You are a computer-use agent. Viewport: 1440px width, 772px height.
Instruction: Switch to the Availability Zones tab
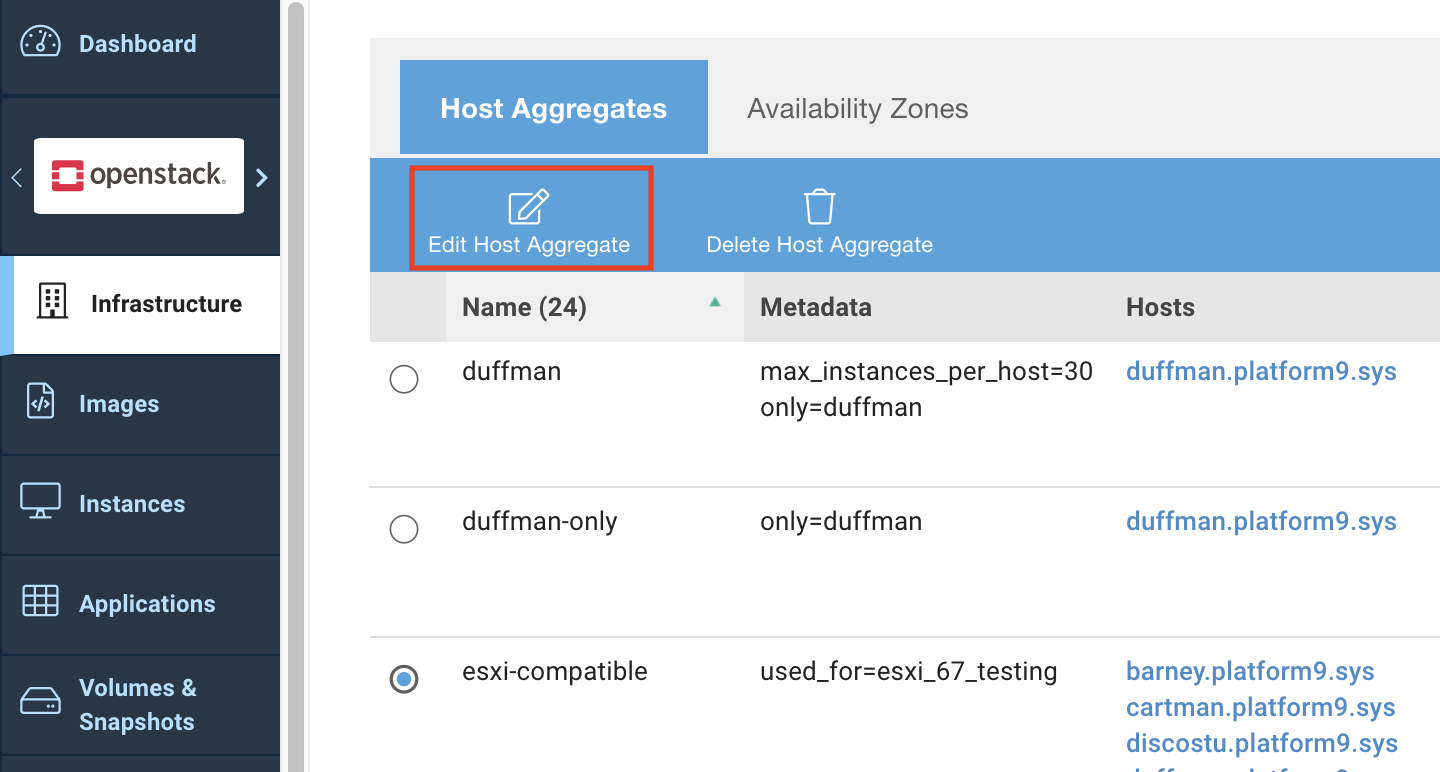857,108
